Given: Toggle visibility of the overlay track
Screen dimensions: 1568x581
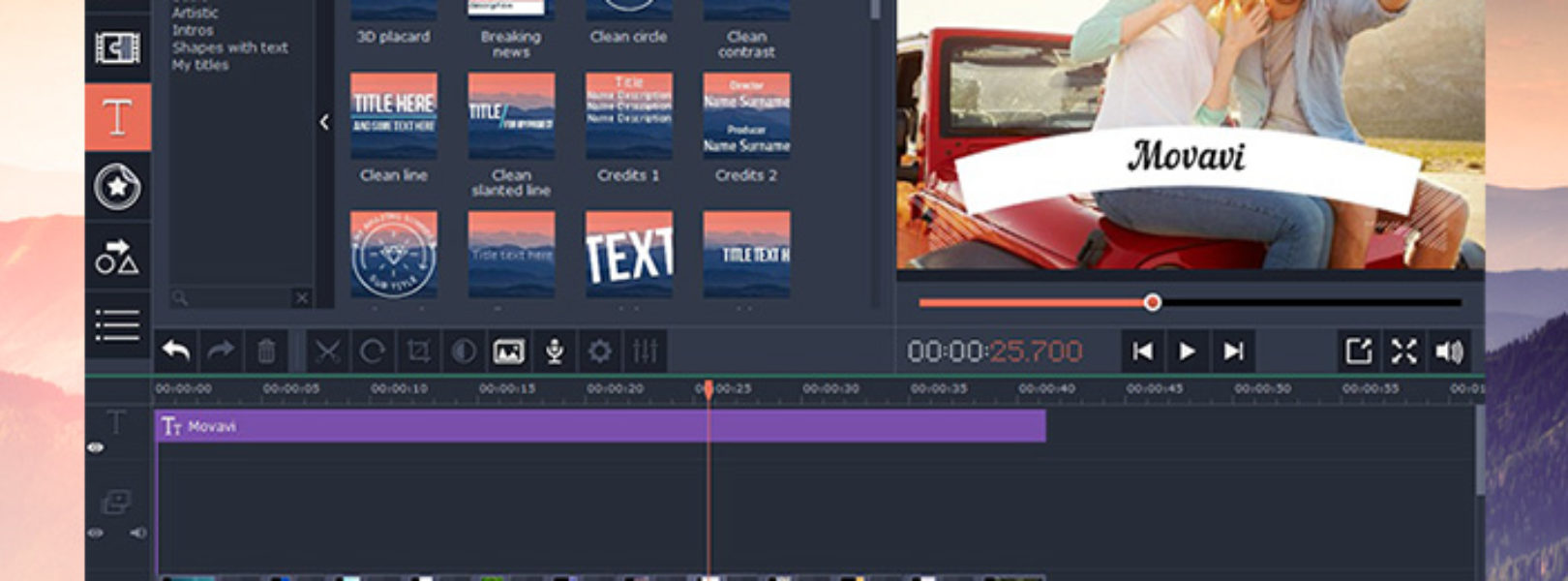Looking at the screenshot, I should tap(95, 533).
